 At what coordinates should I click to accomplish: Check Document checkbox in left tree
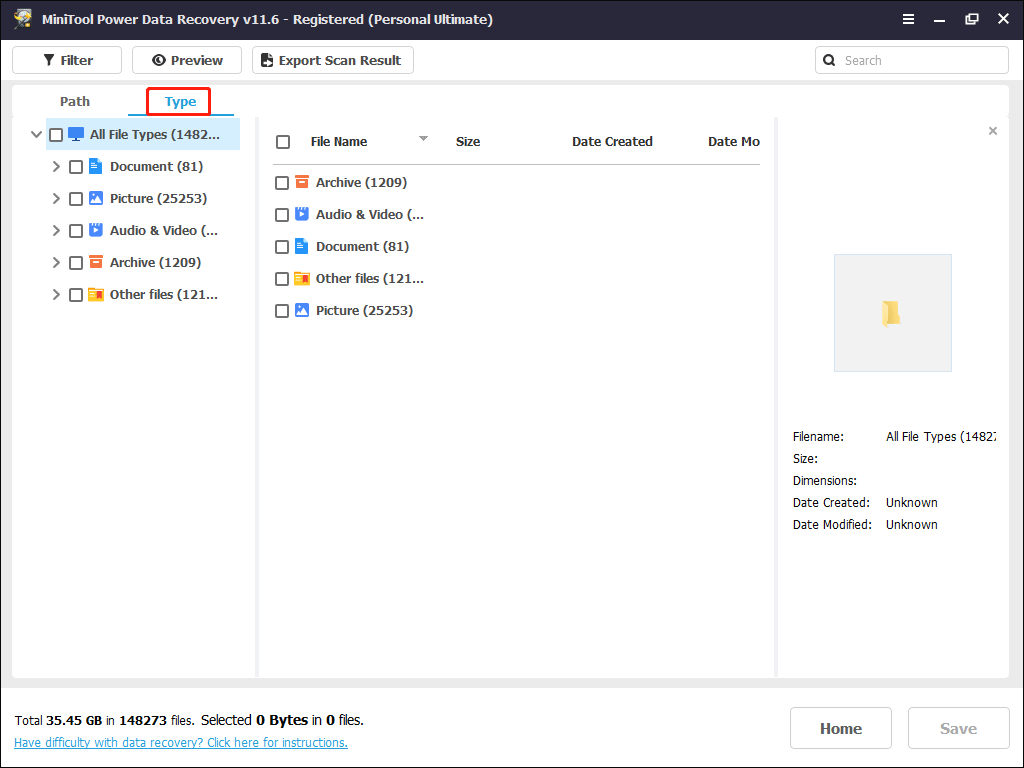(76, 167)
